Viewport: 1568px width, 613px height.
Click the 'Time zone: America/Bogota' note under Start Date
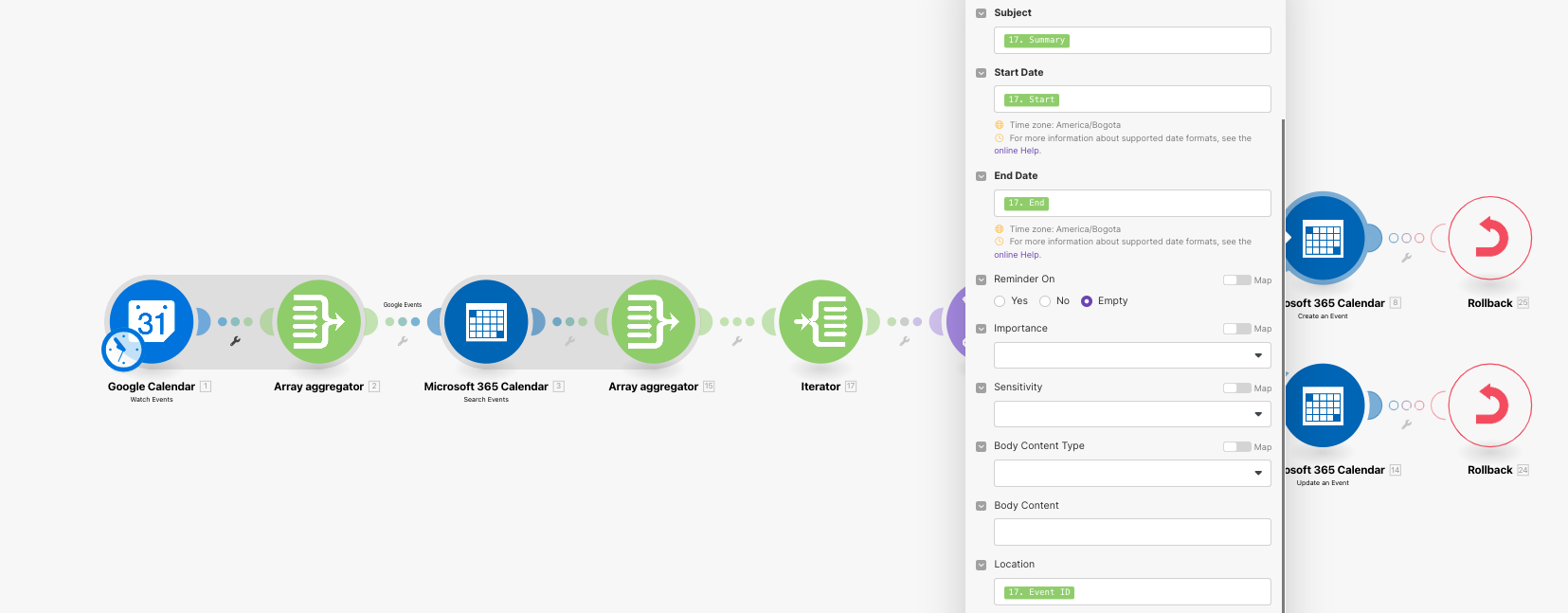1065,125
